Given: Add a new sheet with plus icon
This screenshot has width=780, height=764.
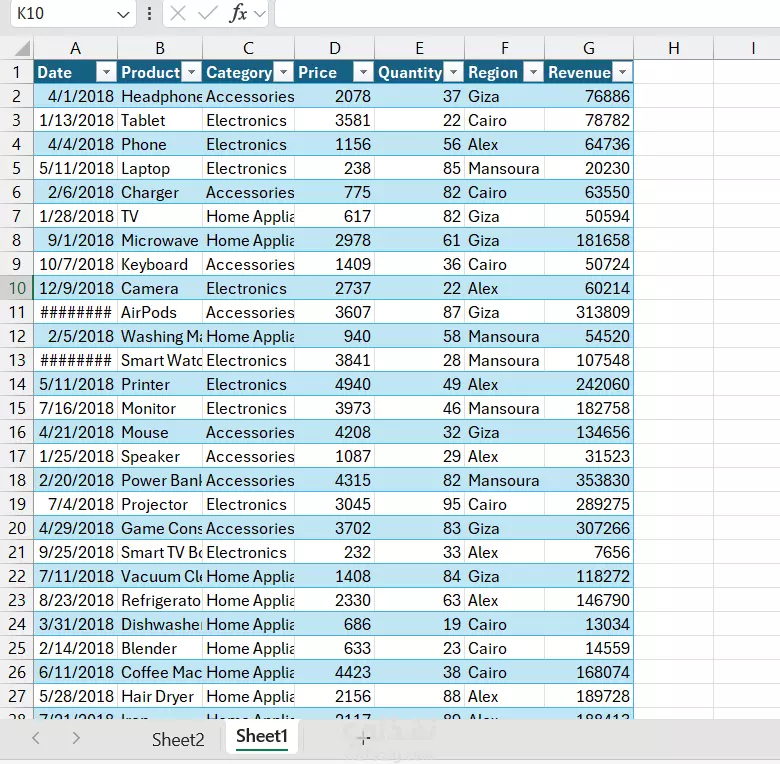Looking at the screenshot, I should click(x=364, y=739).
